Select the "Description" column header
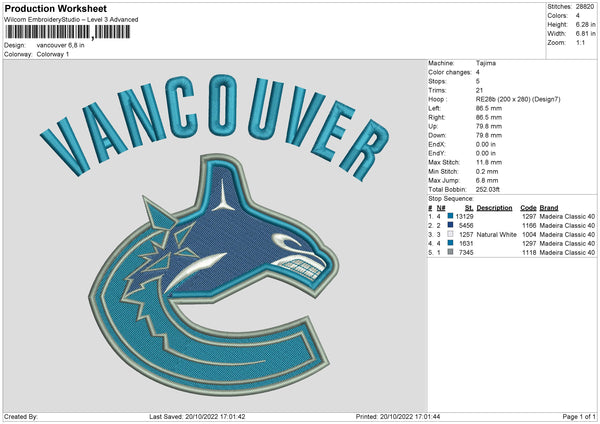Screen dimensions: 600x424 pos(494,208)
